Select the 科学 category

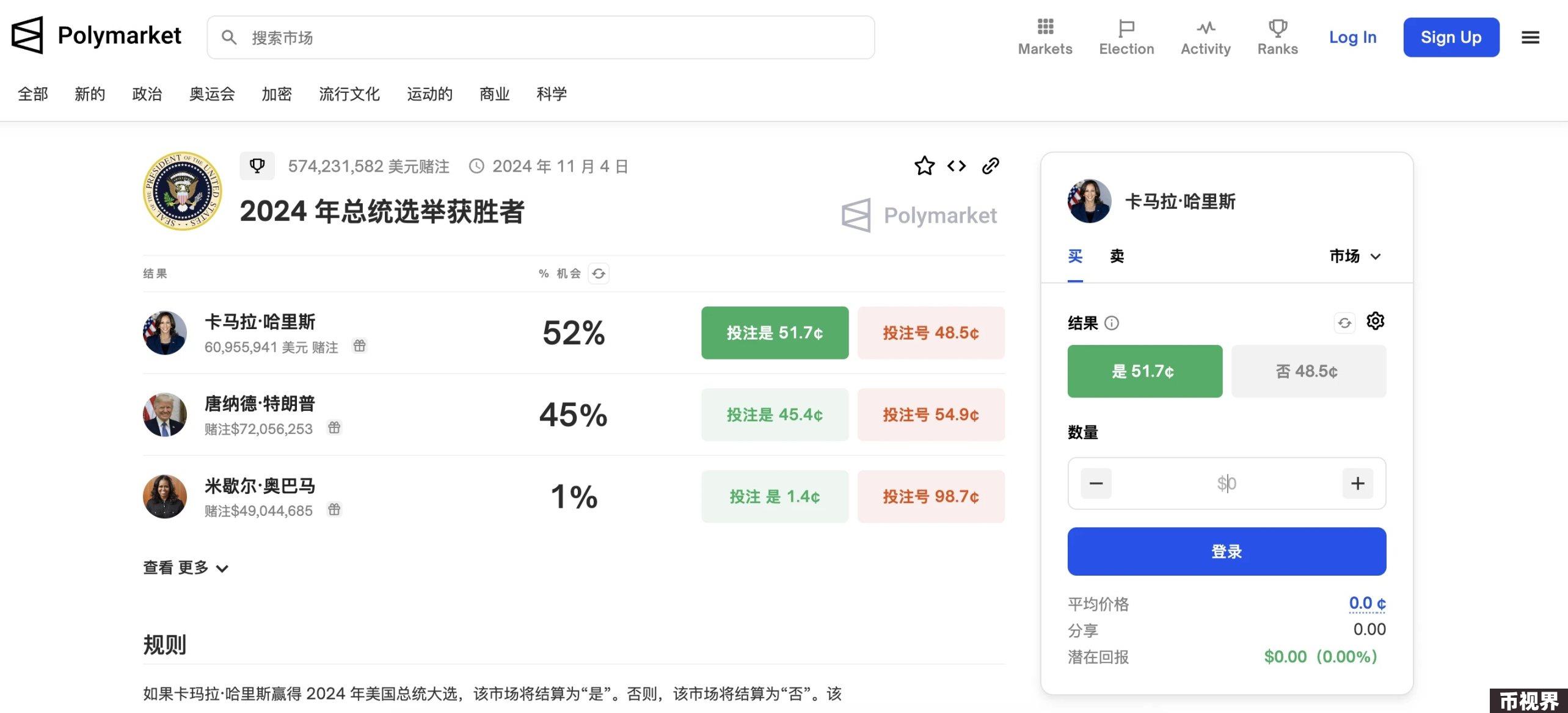552,94
